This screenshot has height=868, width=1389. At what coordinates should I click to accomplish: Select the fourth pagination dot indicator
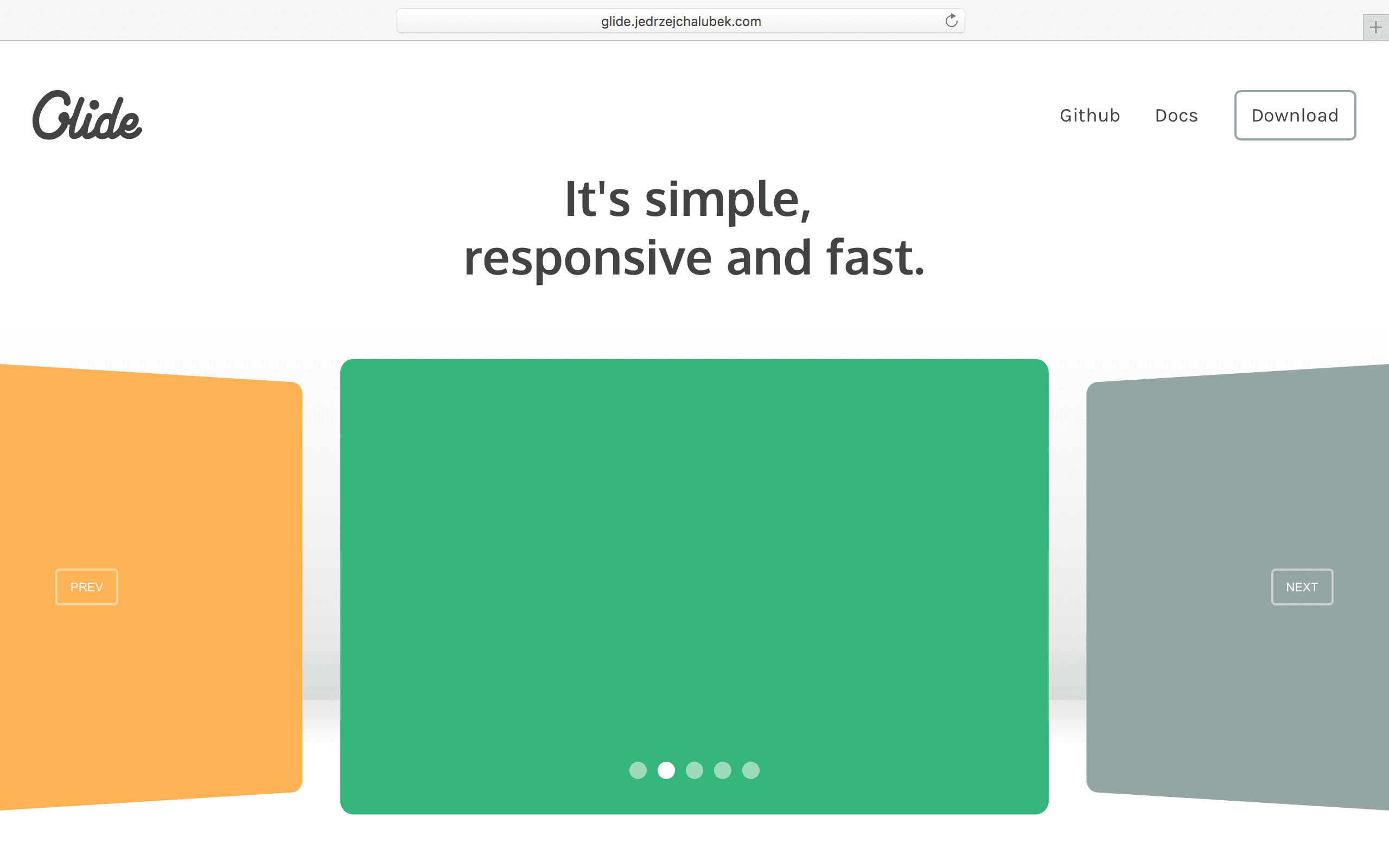click(722, 770)
